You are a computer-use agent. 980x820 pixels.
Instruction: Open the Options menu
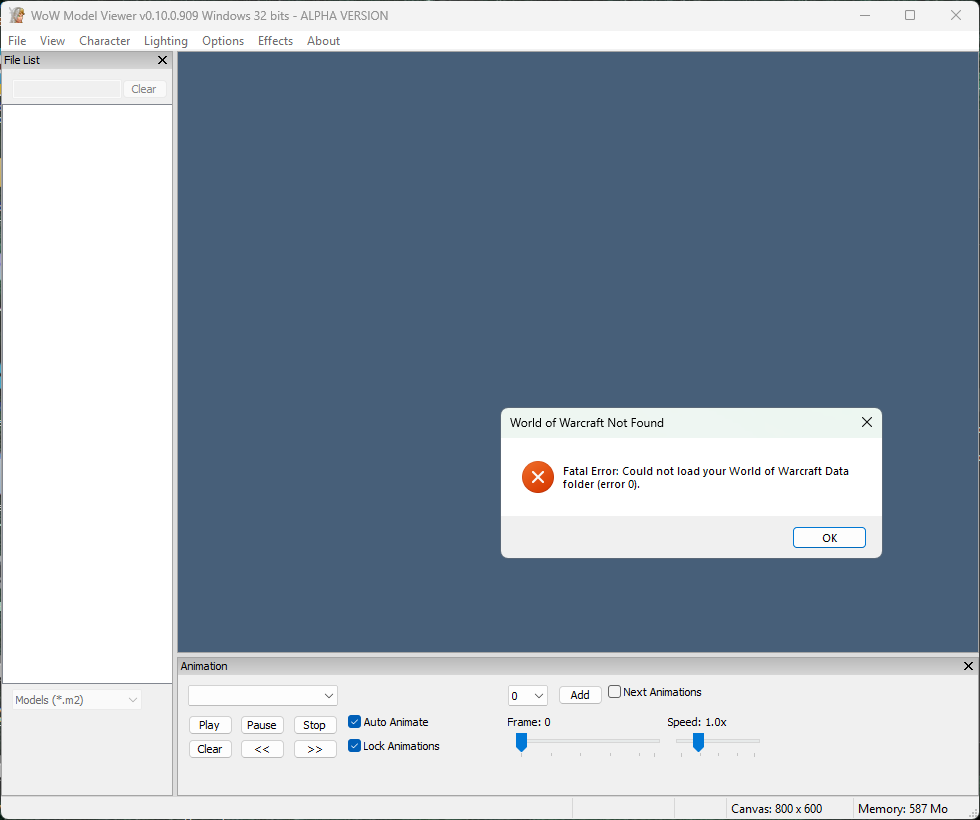tap(222, 41)
